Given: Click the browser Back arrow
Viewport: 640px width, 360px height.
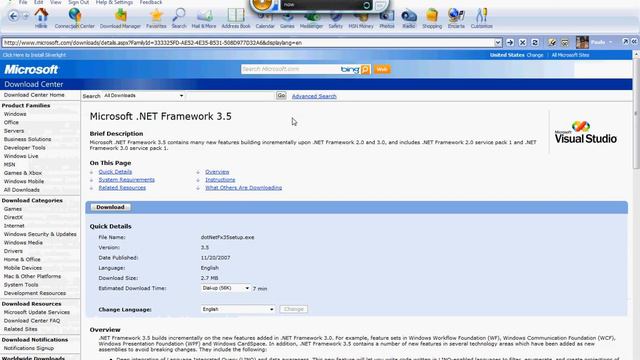Looking at the screenshot, I should coord(13,16).
